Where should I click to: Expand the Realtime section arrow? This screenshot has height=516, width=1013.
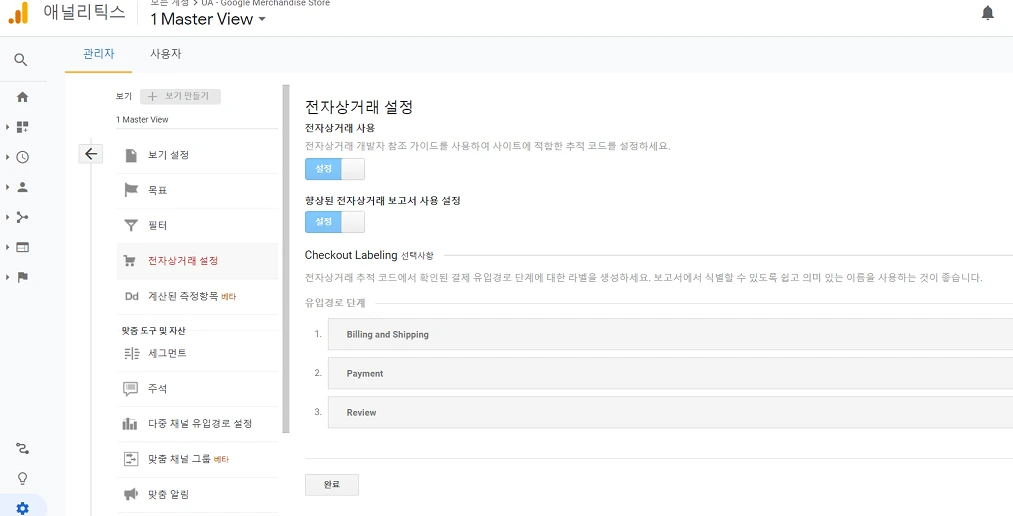[7, 157]
